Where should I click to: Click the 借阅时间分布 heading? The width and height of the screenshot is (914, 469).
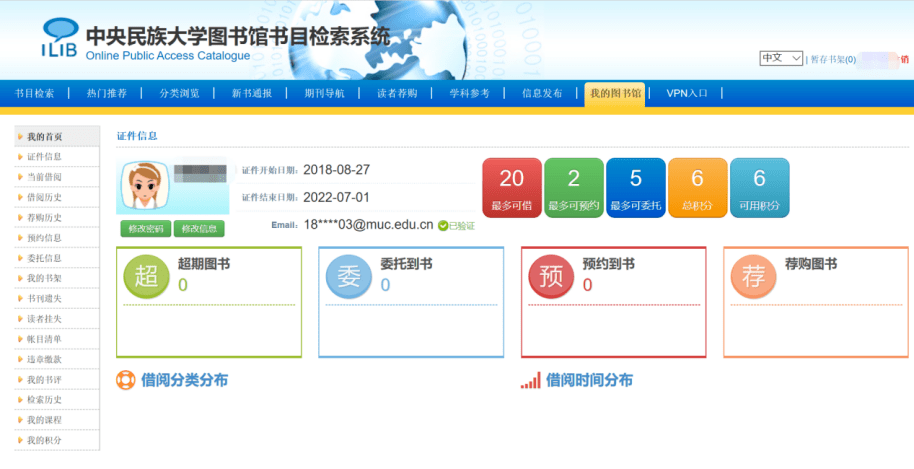click(x=589, y=380)
